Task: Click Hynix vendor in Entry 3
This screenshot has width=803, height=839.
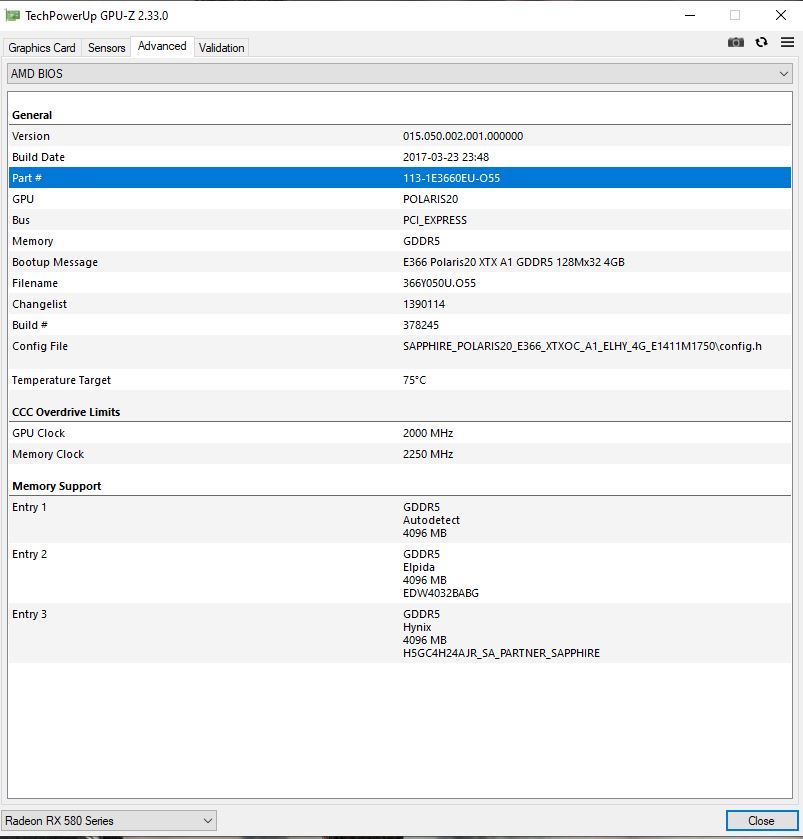Action: [x=417, y=627]
